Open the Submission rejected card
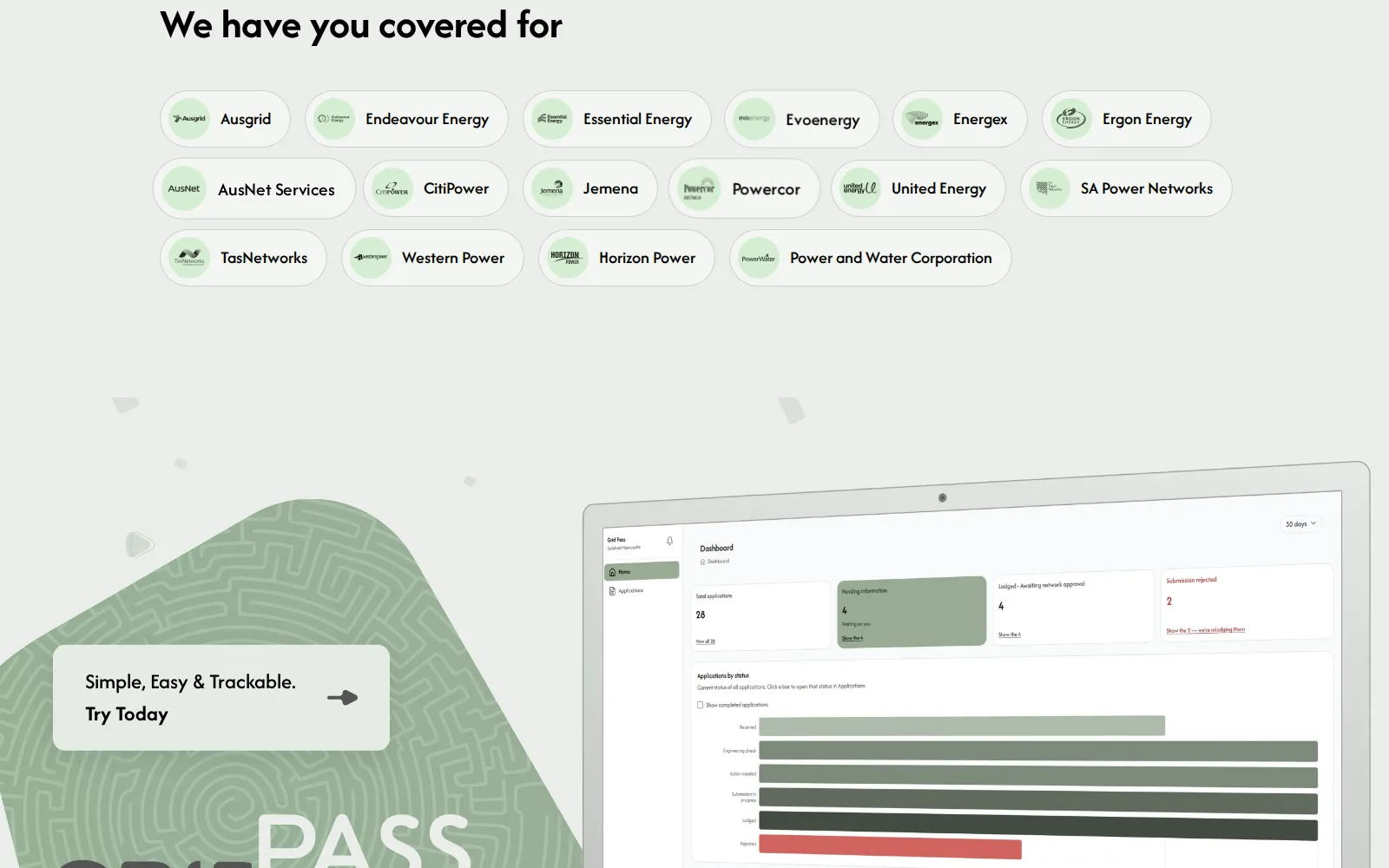This screenshot has width=1389, height=868. coord(1247,602)
